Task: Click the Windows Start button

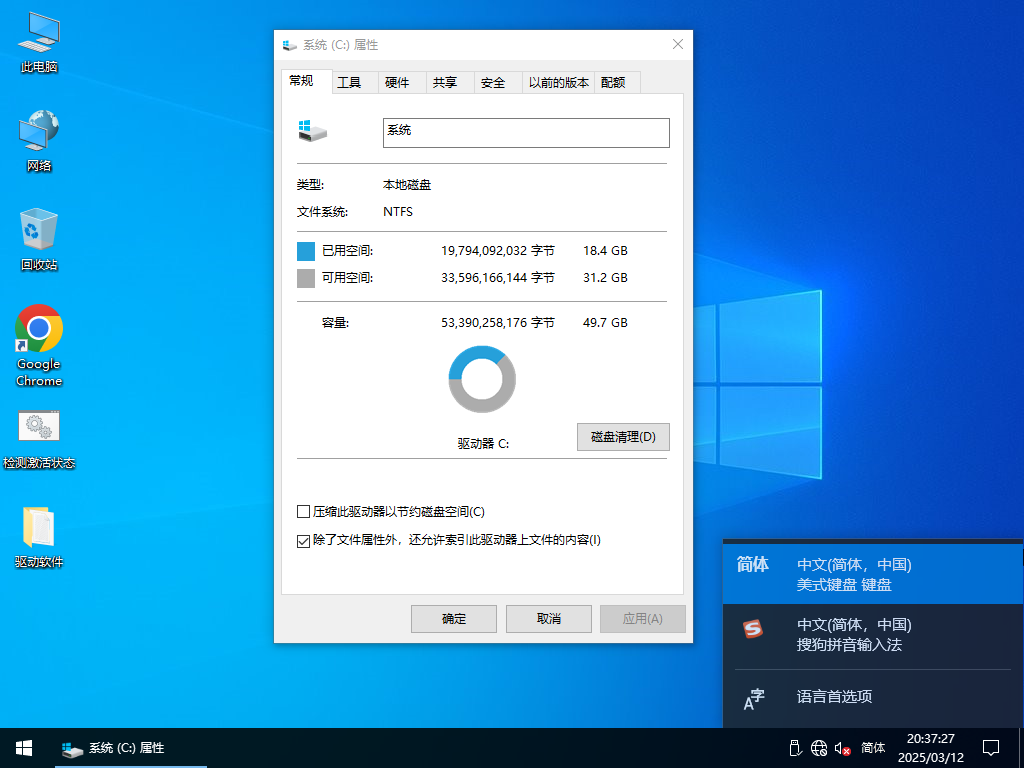Action: pos(24,748)
